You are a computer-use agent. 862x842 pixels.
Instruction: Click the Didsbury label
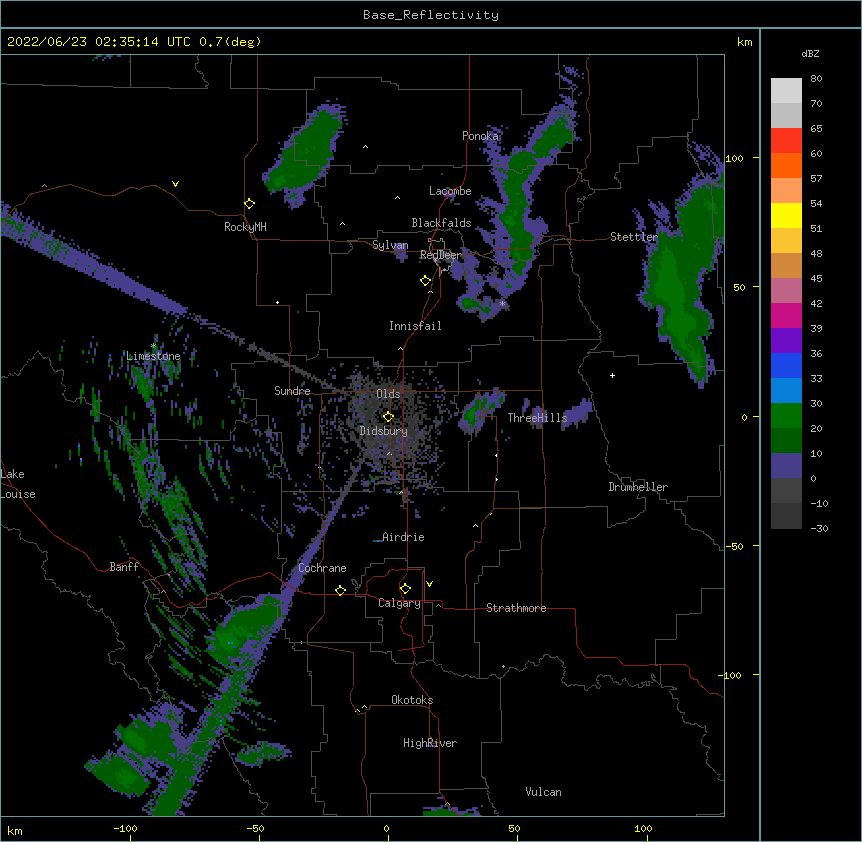pos(384,431)
